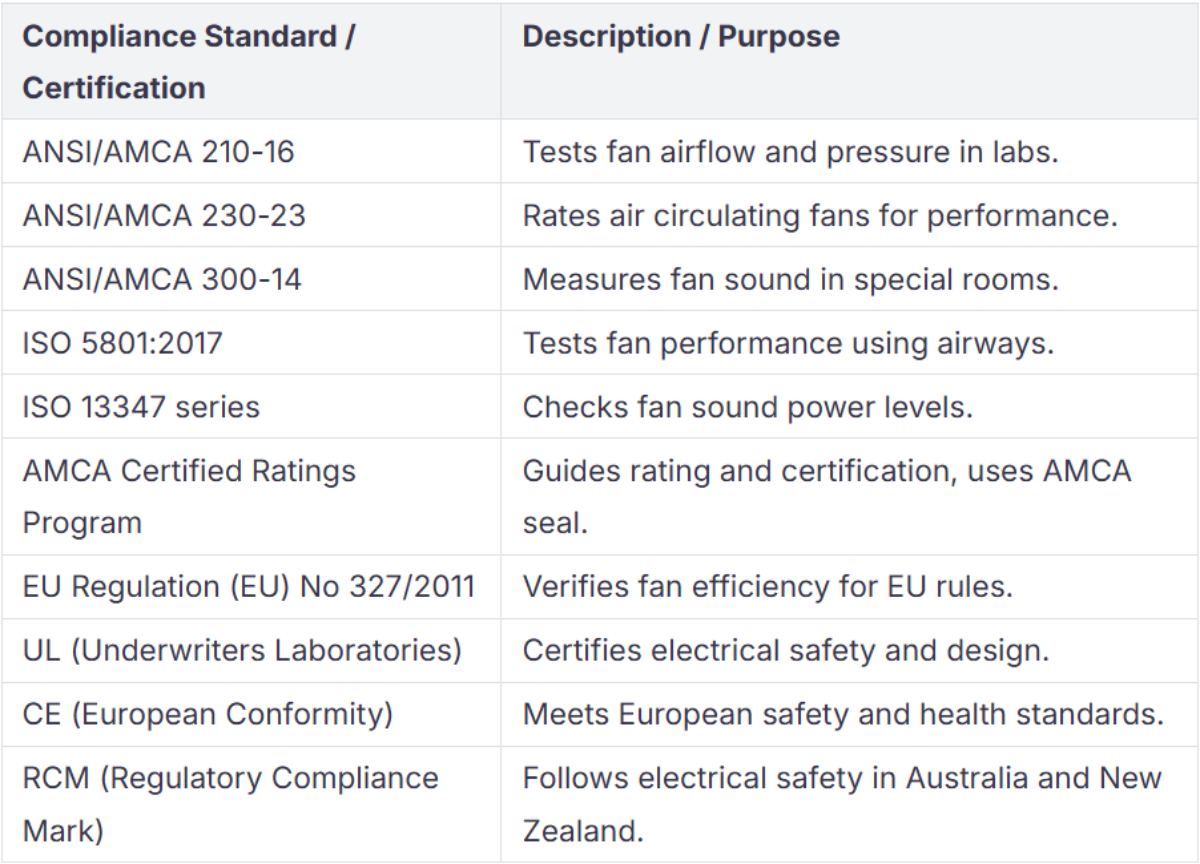Select the ANSI/AMCA 300-14 cell
Screen dimensions: 1200x864
162,279
